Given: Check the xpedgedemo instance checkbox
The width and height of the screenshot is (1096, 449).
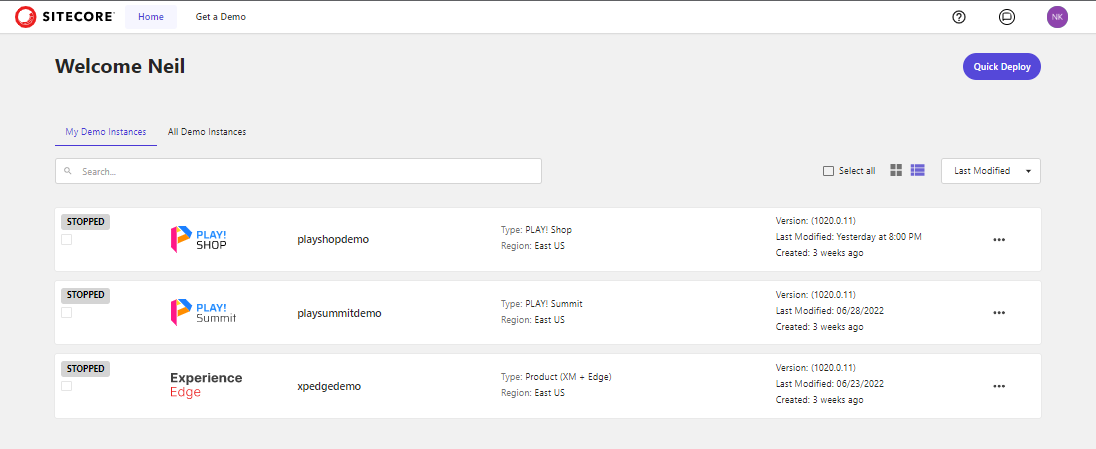Looking at the screenshot, I should click(67, 386).
